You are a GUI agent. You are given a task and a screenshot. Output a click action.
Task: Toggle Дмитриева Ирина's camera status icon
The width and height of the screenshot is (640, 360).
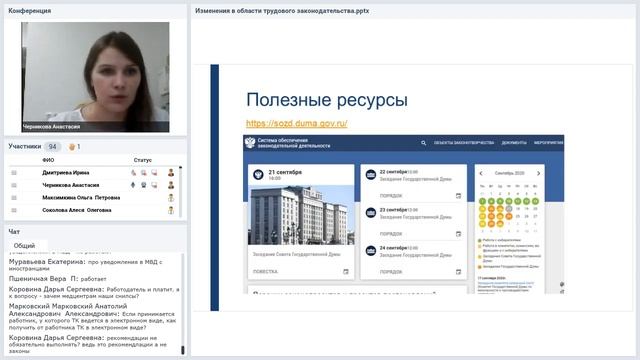[x=144, y=173]
